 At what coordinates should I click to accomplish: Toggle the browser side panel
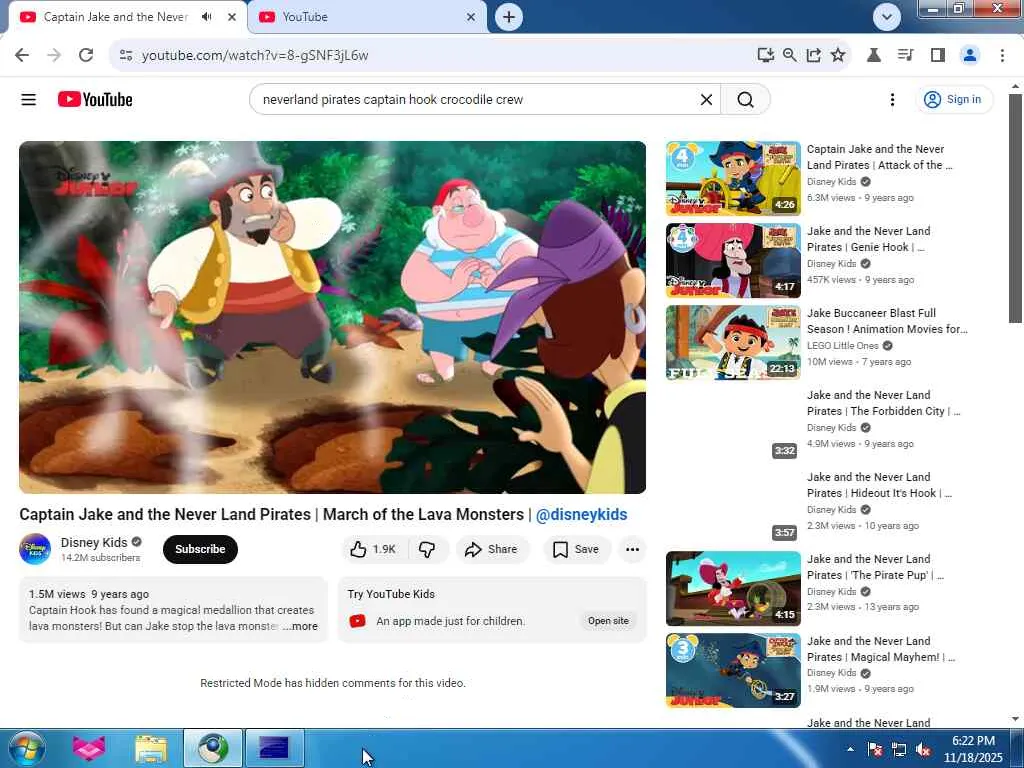938,55
